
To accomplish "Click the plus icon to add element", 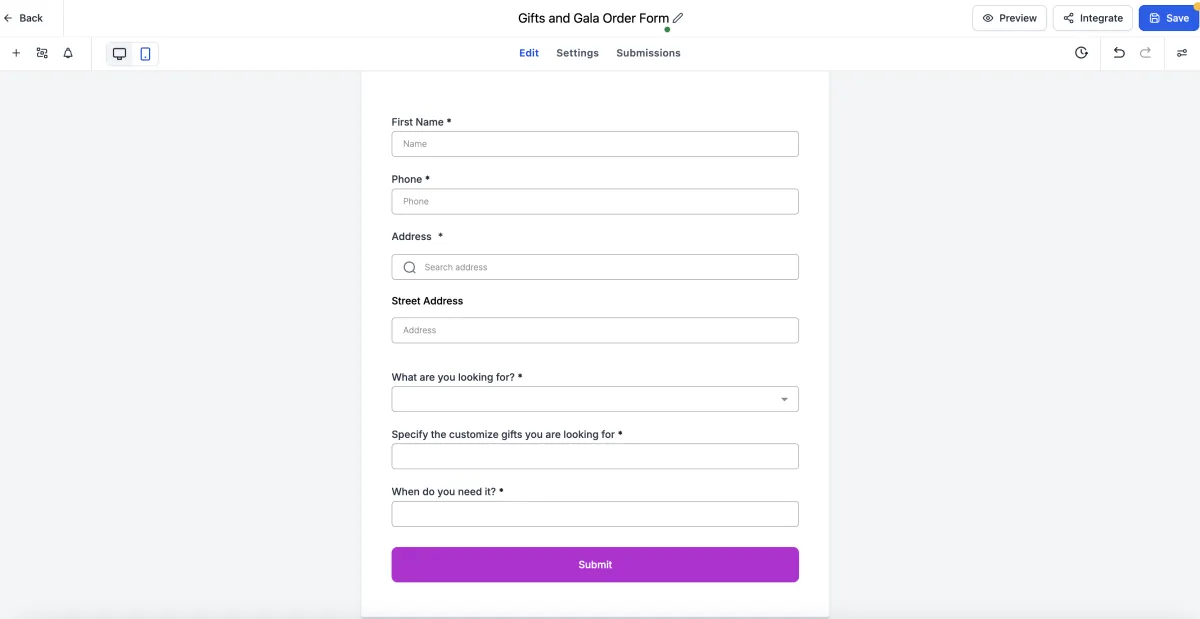I will coord(16,53).
